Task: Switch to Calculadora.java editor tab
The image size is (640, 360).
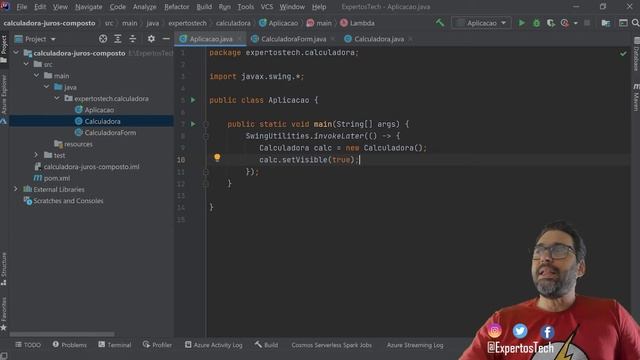Action: [x=378, y=39]
